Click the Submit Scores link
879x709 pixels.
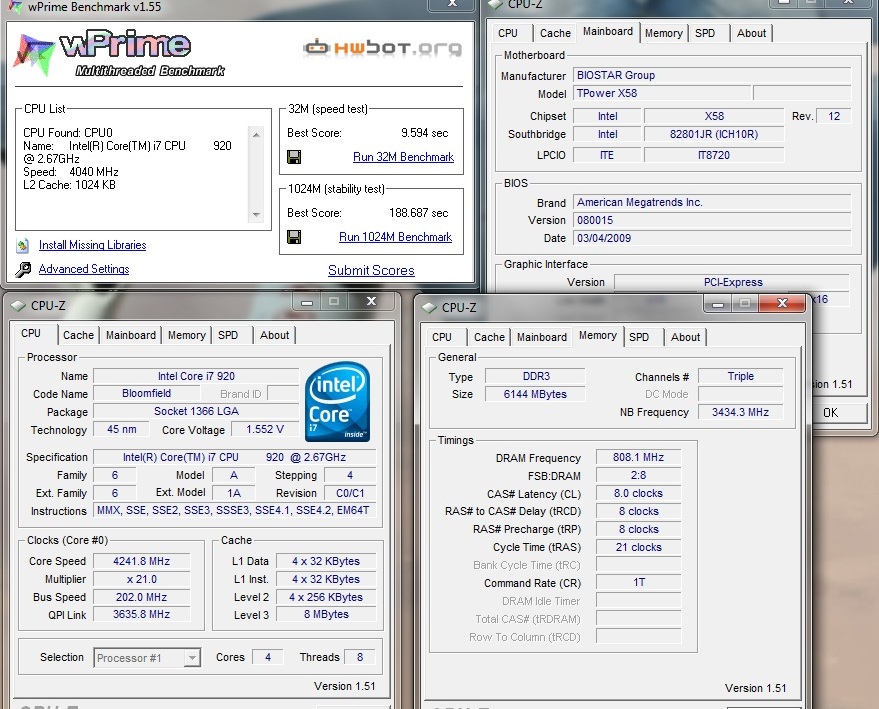tap(371, 270)
